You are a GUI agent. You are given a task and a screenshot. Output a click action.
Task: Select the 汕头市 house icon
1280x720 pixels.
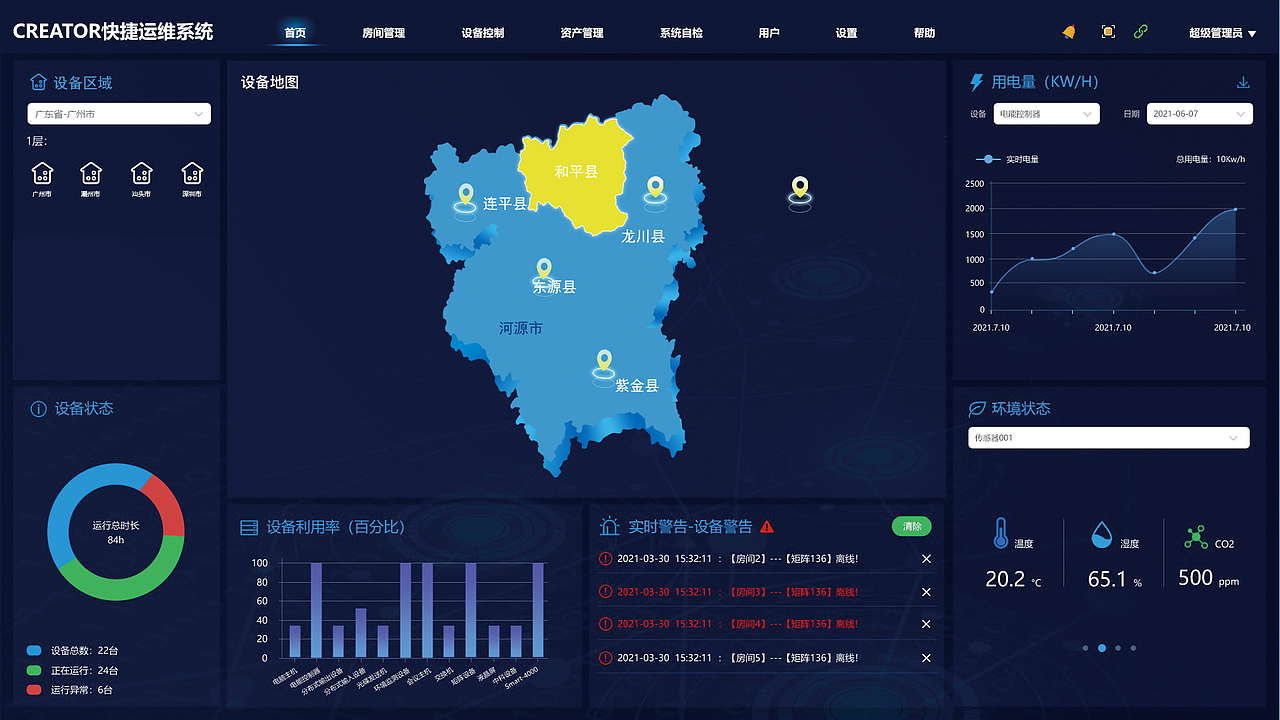142,173
